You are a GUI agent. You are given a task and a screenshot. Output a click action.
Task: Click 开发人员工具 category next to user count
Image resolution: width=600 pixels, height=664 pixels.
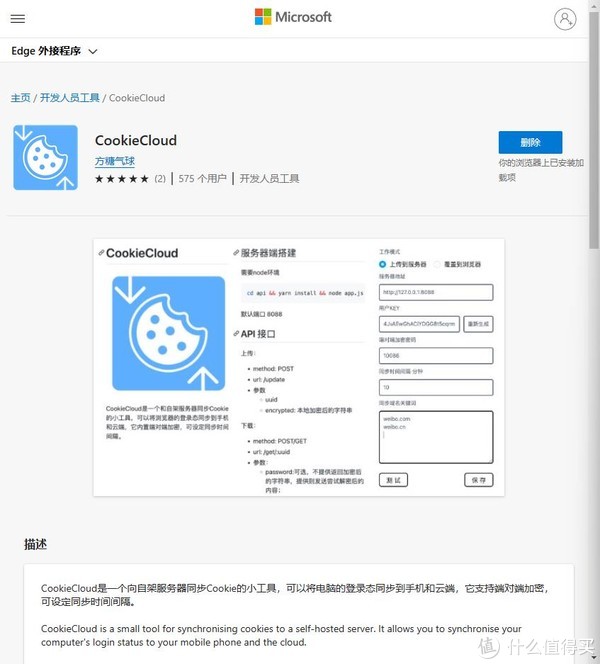[x=269, y=179]
